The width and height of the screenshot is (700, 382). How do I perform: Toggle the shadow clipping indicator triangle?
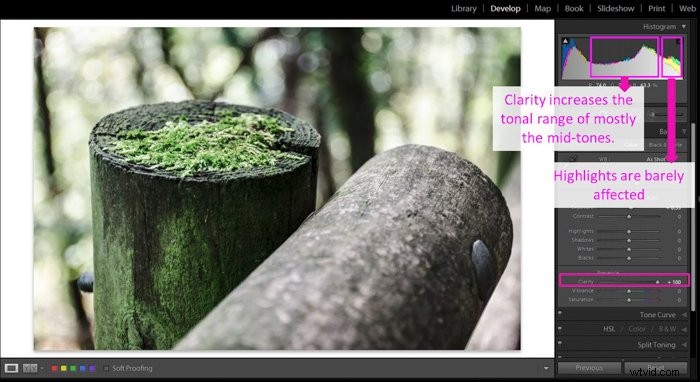point(566,41)
